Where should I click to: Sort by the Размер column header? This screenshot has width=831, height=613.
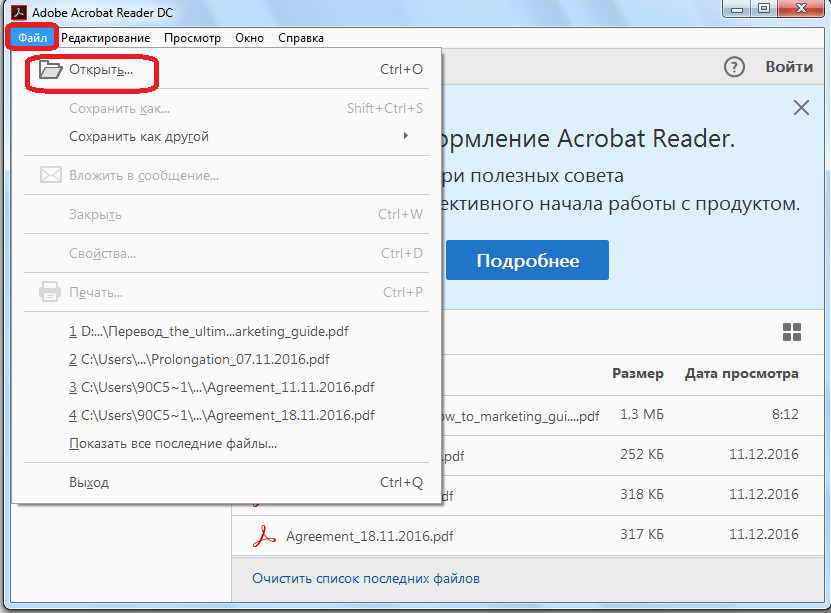pyautogui.click(x=637, y=374)
